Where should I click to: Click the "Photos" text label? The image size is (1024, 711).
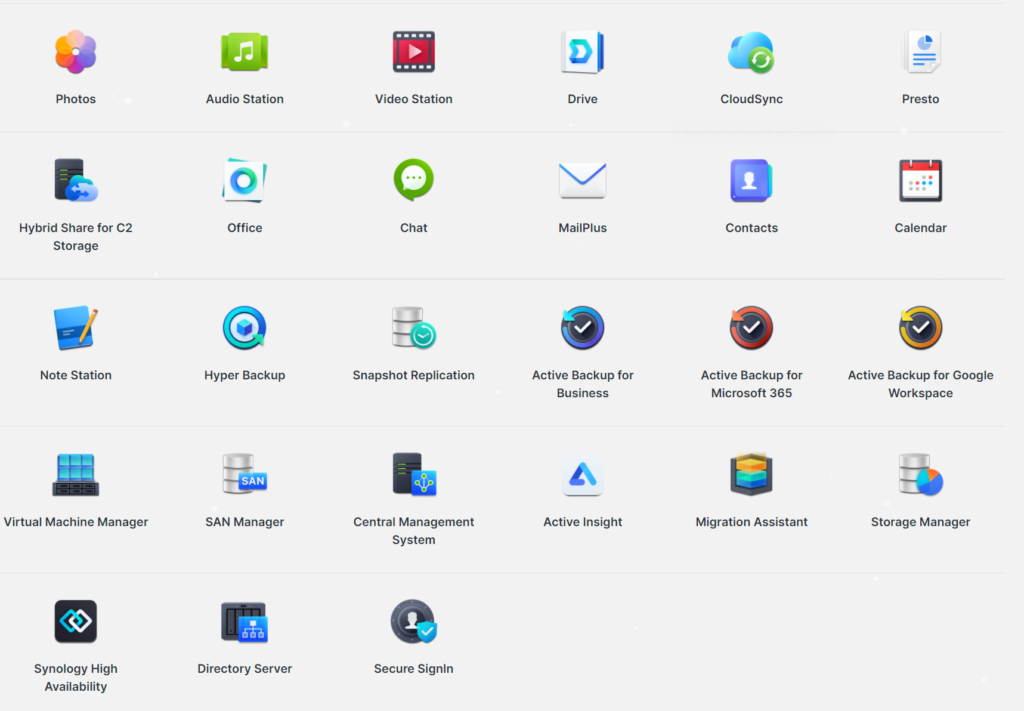tap(76, 99)
